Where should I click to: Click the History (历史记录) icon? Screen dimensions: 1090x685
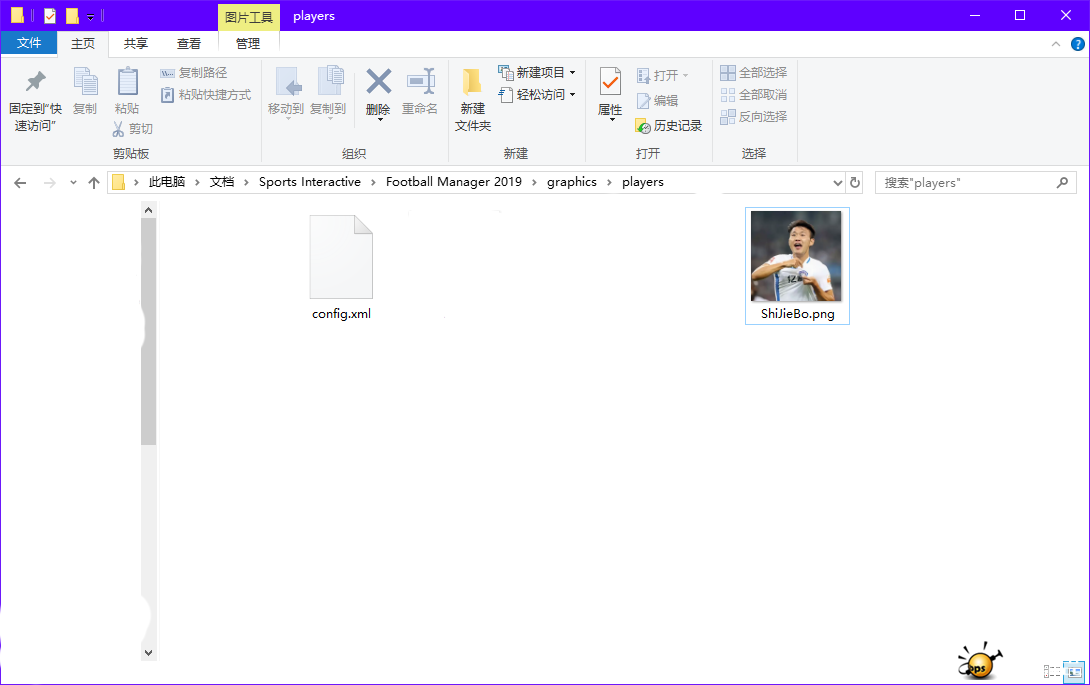(x=644, y=126)
